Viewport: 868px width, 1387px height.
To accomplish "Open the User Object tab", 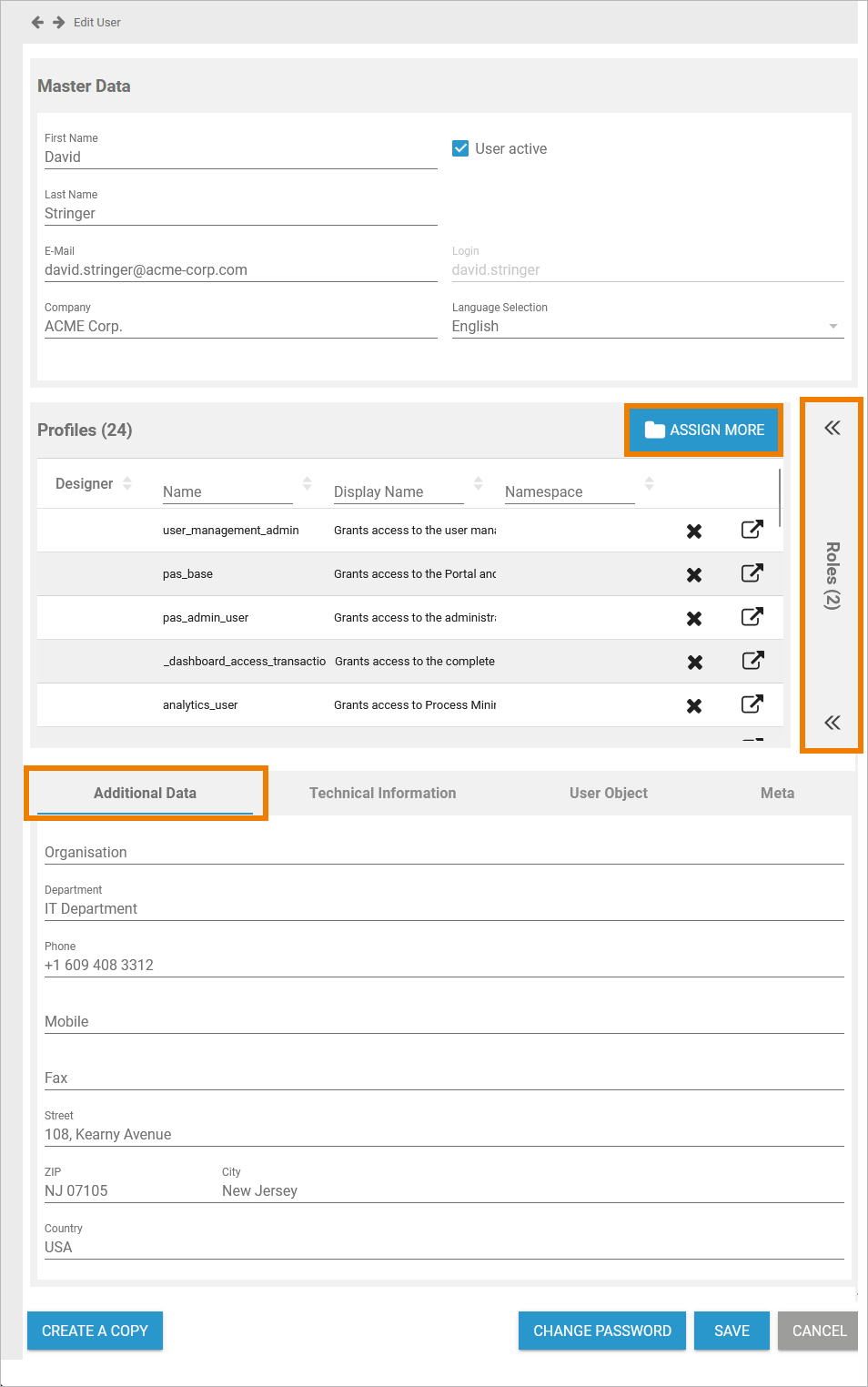I will (609, 793).
